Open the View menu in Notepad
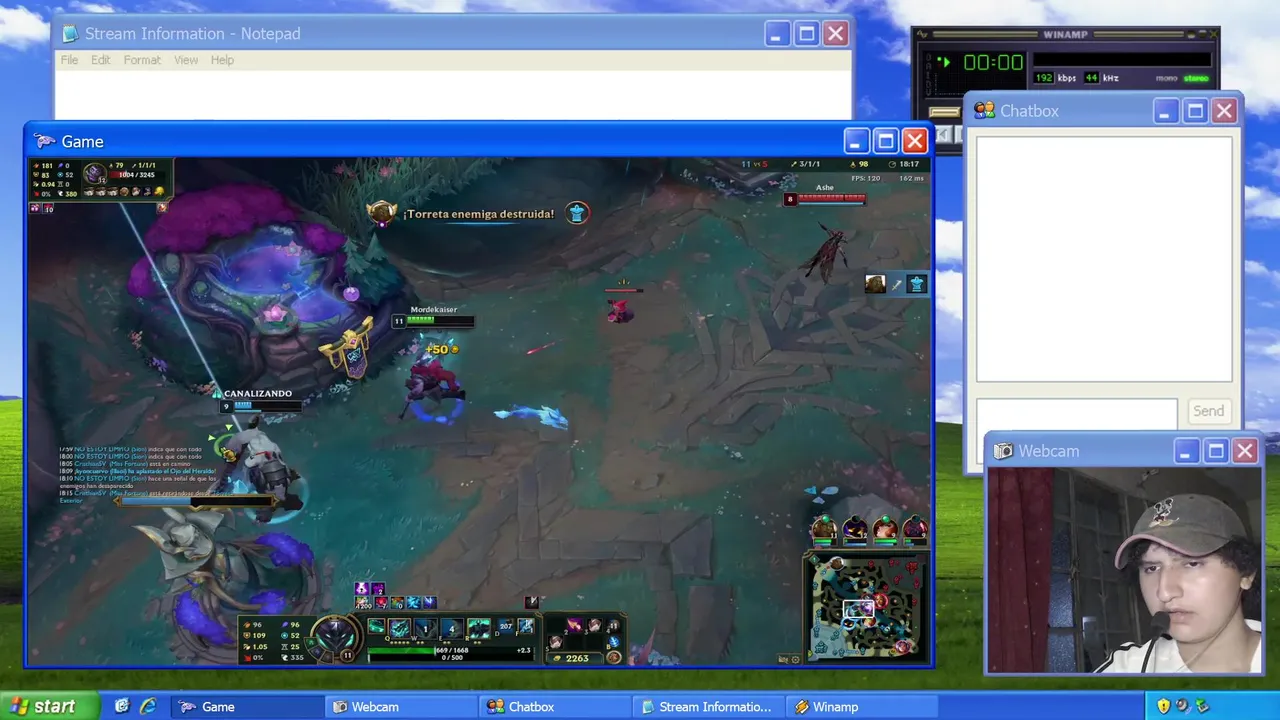 point(186,60)
